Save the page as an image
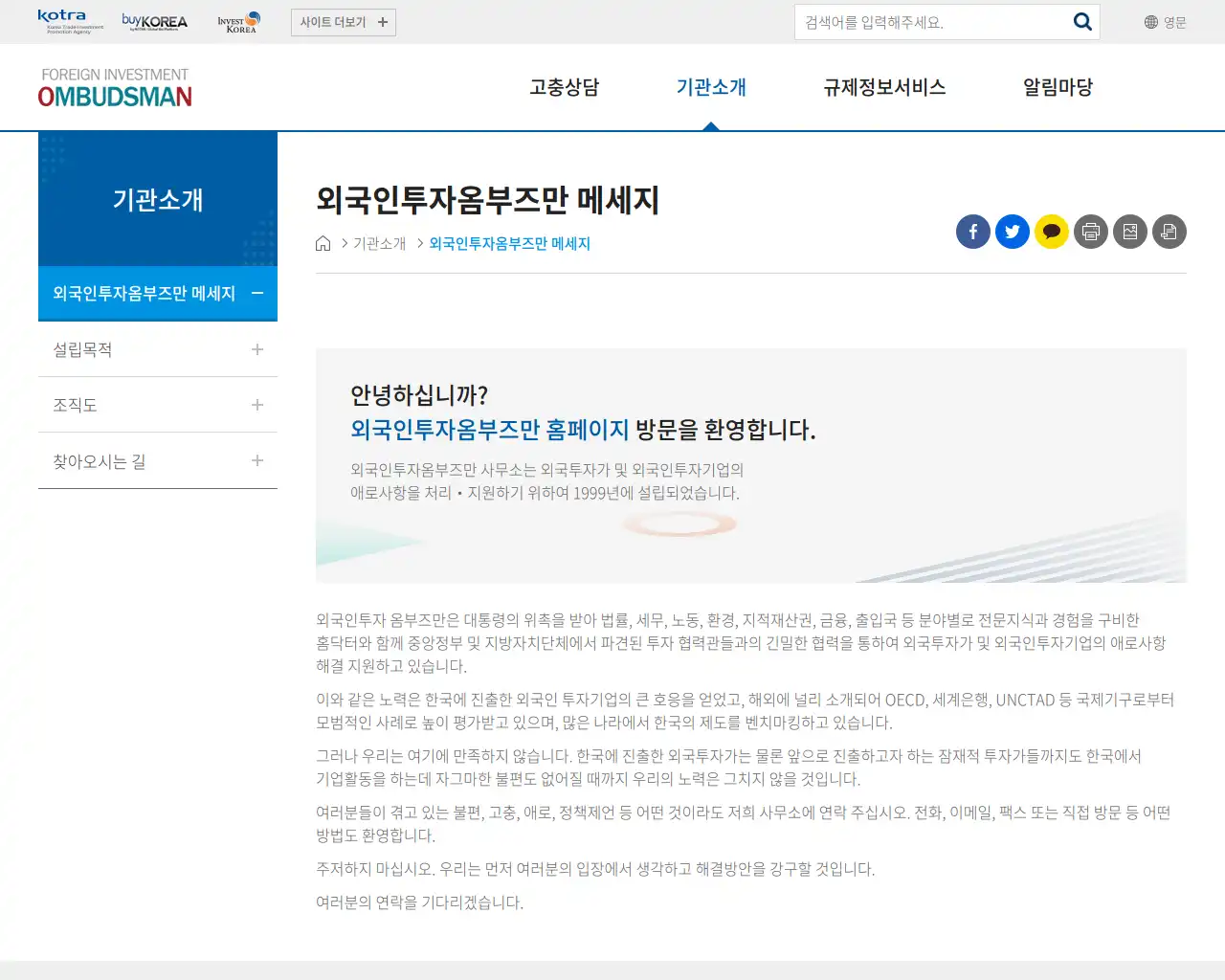The height and width of the screenshot is (980, 1225). (1129, 232)
